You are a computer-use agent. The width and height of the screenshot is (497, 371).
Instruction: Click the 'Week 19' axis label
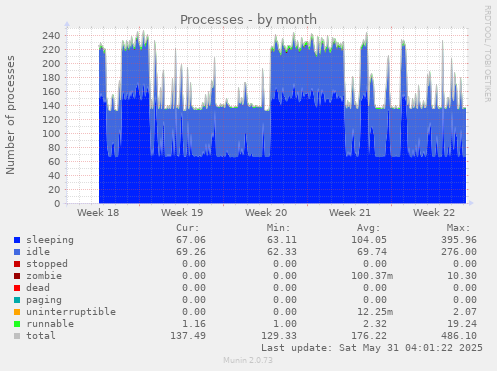coord(182,213)
